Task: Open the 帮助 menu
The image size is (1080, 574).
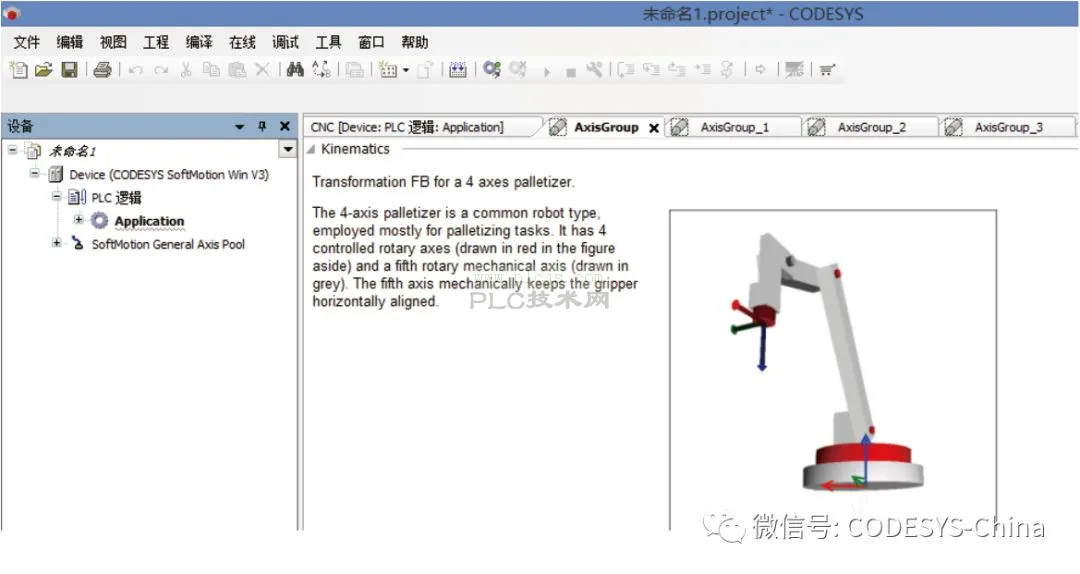Action: [414, 42]
